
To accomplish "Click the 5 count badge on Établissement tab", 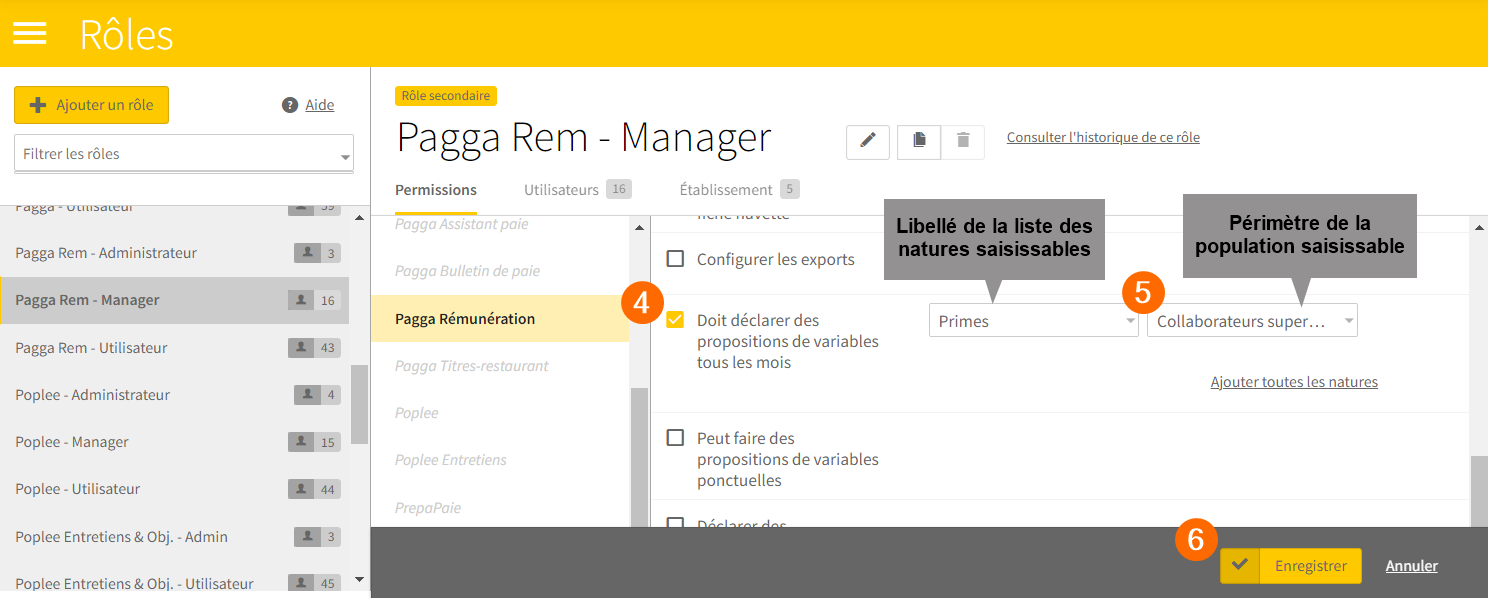I will [790, 189].
